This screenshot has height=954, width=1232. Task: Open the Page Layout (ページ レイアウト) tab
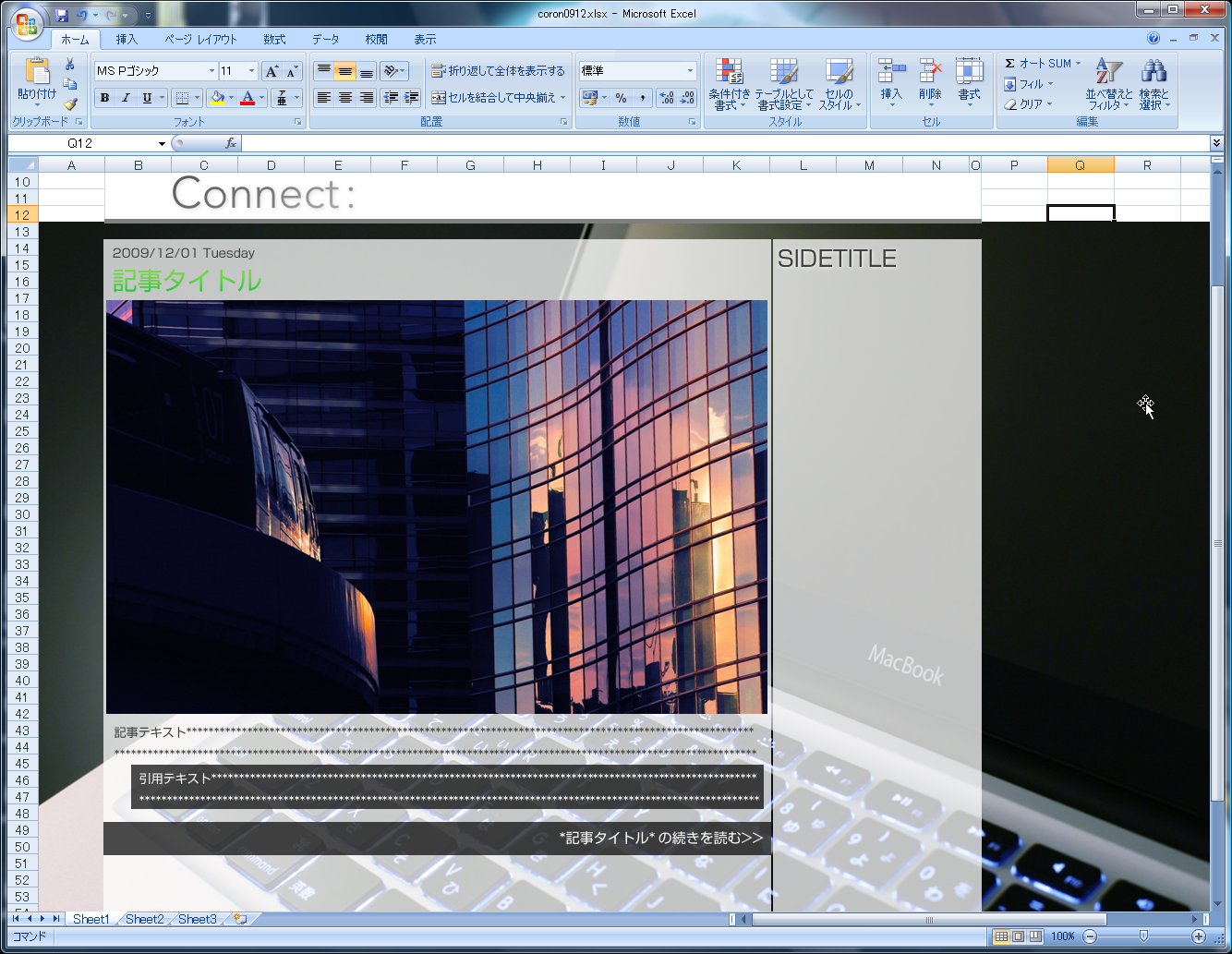[200, 40]
